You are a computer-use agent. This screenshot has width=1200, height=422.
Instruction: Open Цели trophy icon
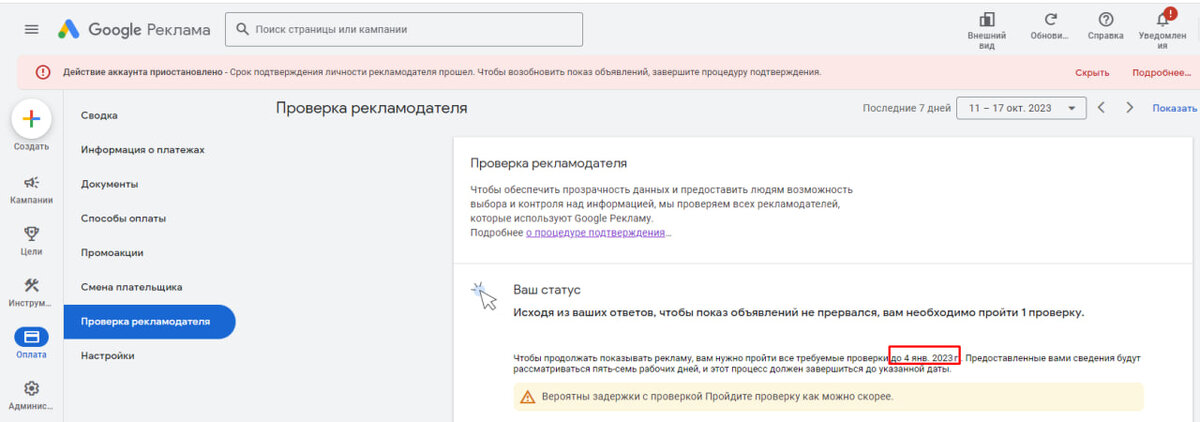click(31, 234)
